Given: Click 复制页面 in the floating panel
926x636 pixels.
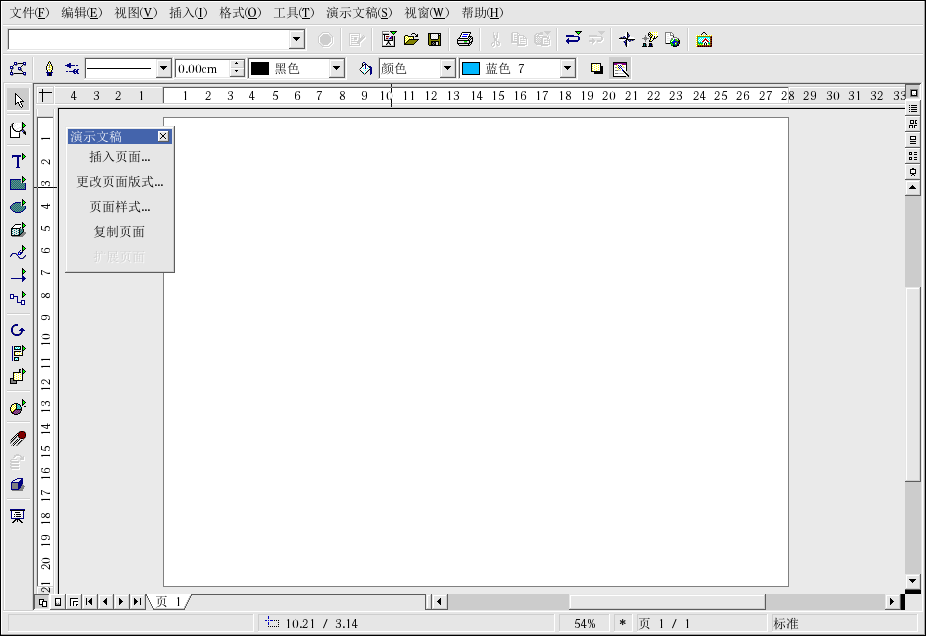Looking at the screenshot, I should [x=120, y=232].
